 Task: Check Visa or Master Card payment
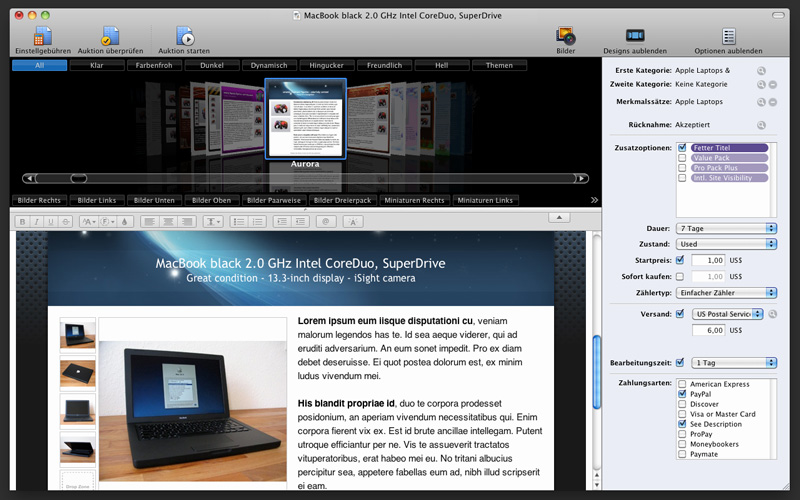tap(682, 414)
